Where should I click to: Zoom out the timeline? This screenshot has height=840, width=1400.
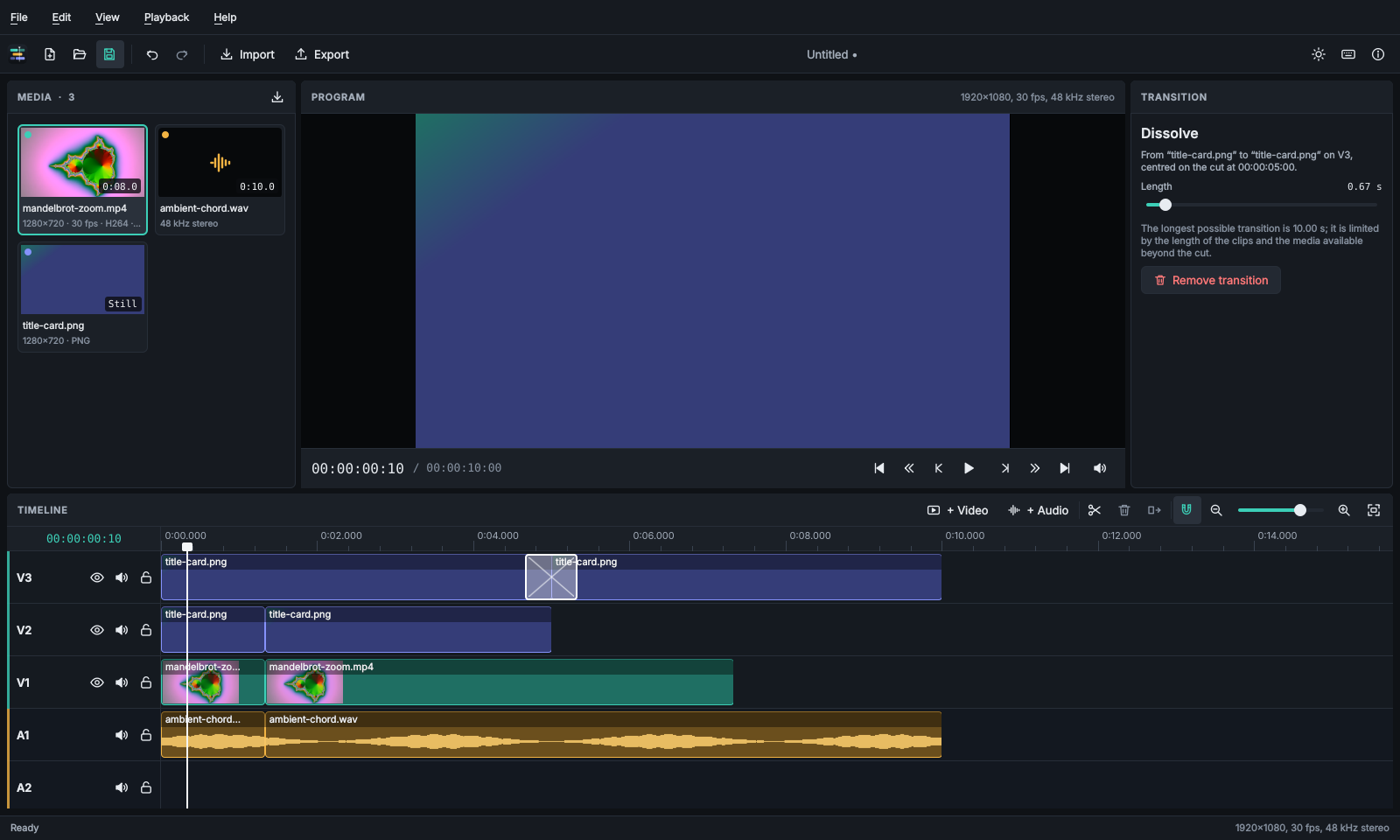1216,510
